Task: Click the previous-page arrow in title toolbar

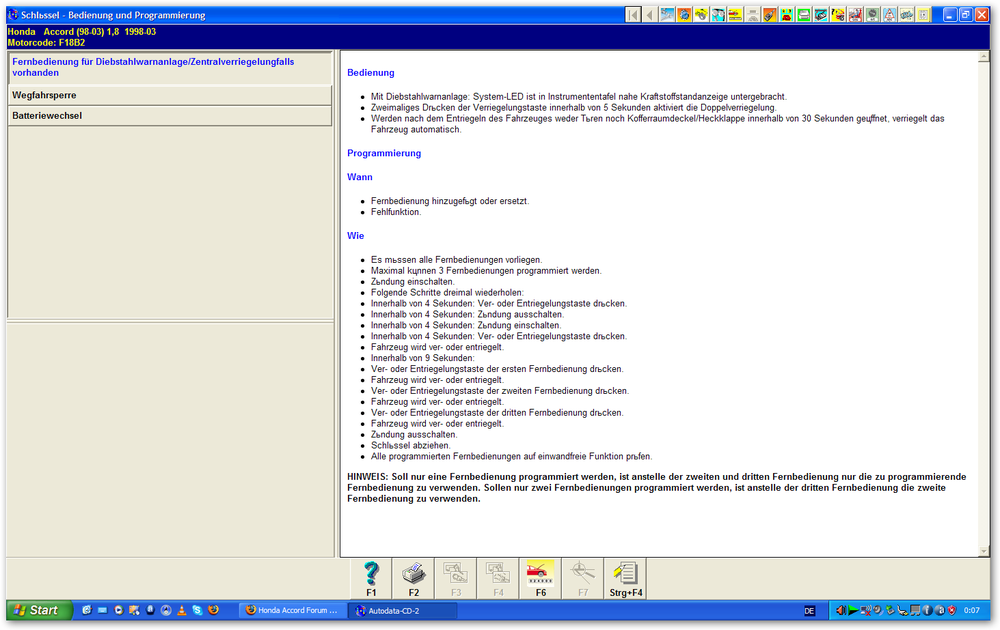Action: tap(650, 15)
